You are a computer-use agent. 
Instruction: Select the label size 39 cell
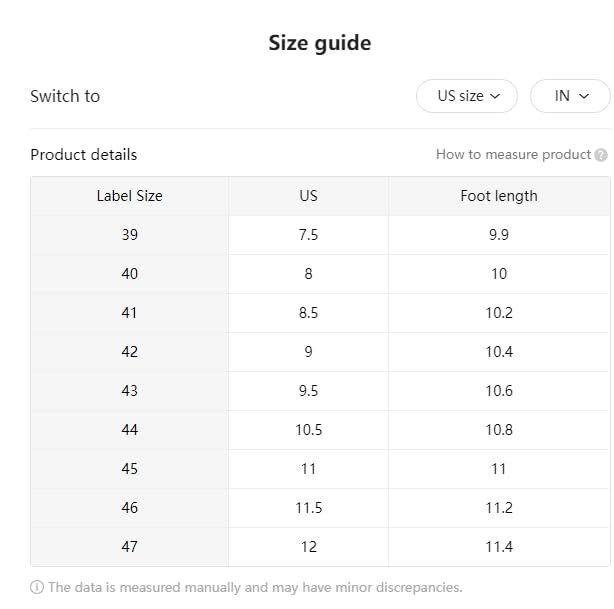pyautogui.click(x=129, y=235)
